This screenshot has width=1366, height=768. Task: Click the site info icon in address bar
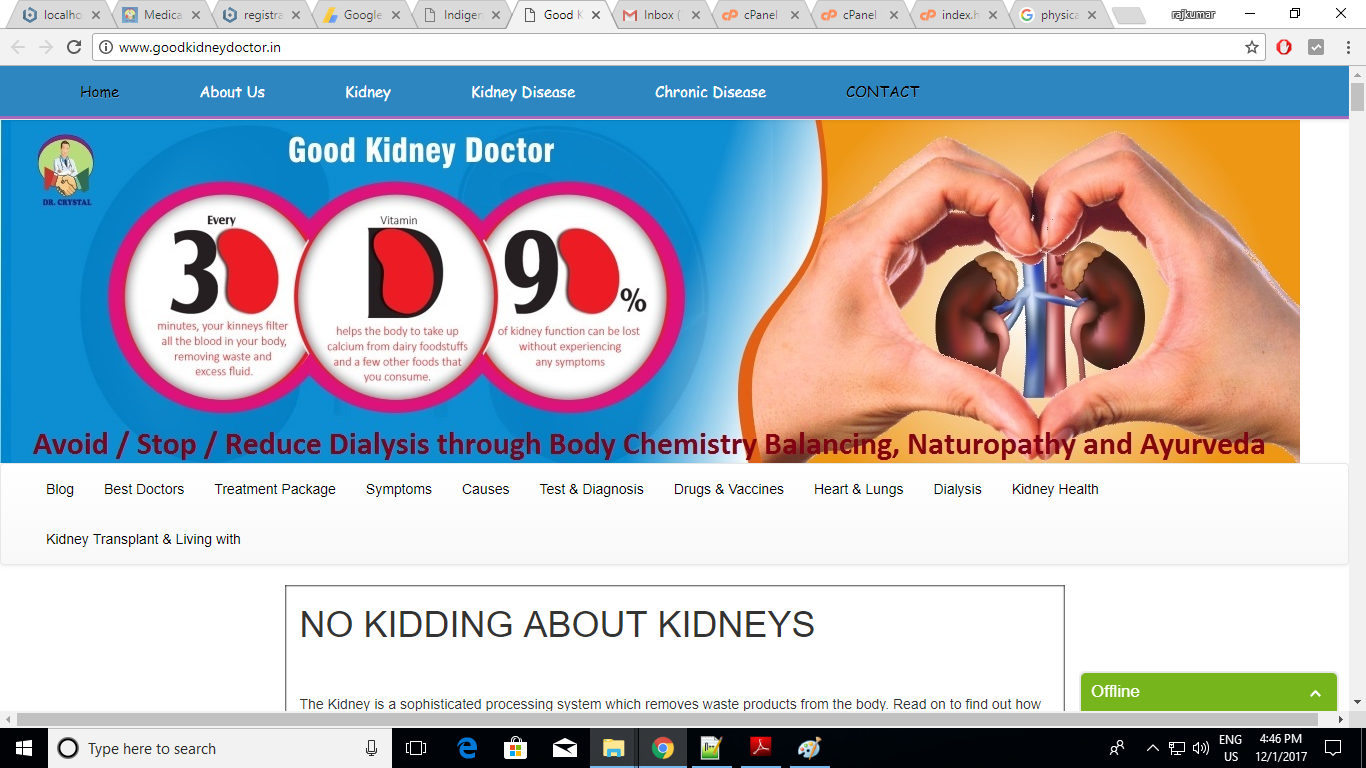tap(107, 46)
